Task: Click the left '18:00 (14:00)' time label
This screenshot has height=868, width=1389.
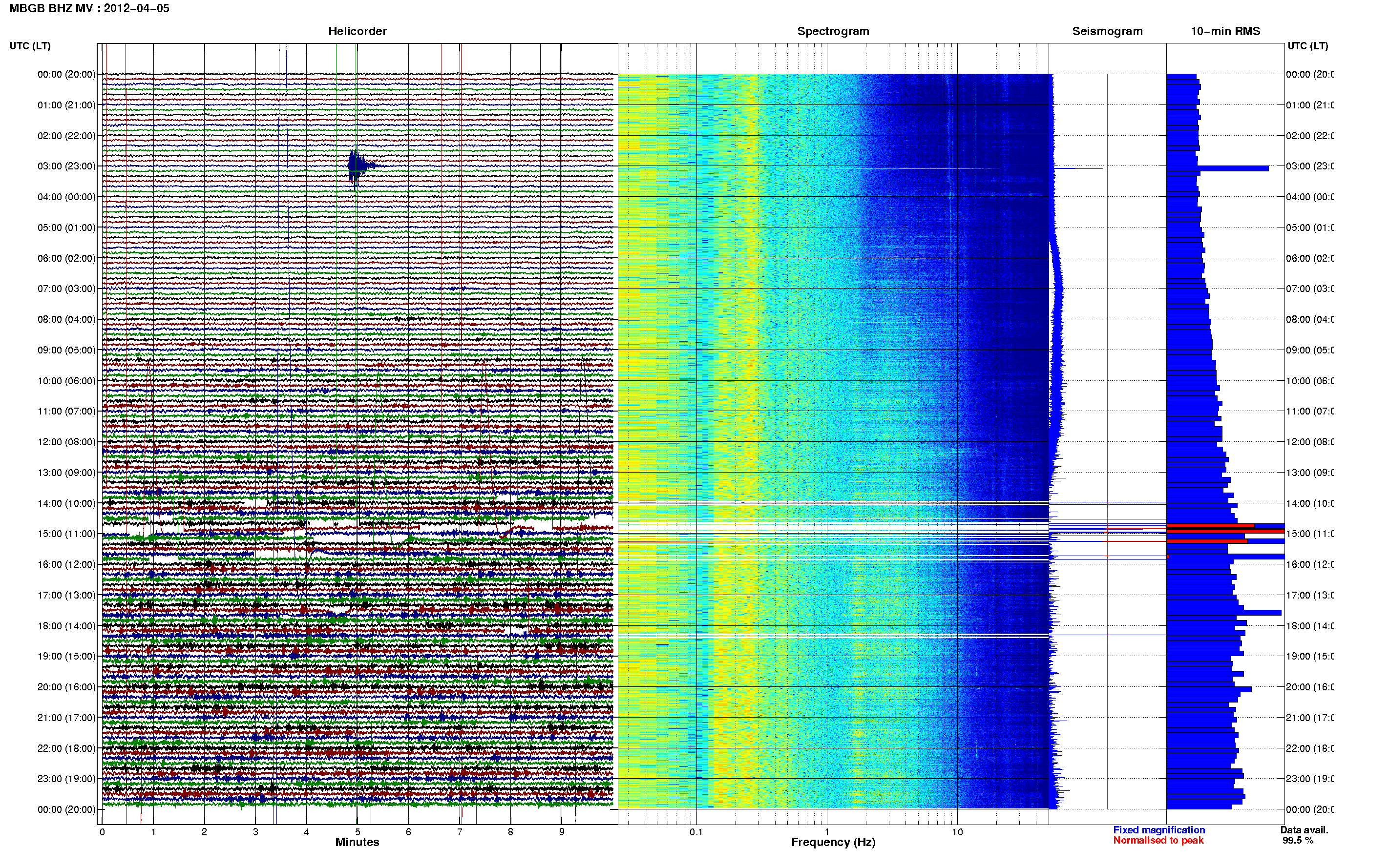Action: coord(66,626)
